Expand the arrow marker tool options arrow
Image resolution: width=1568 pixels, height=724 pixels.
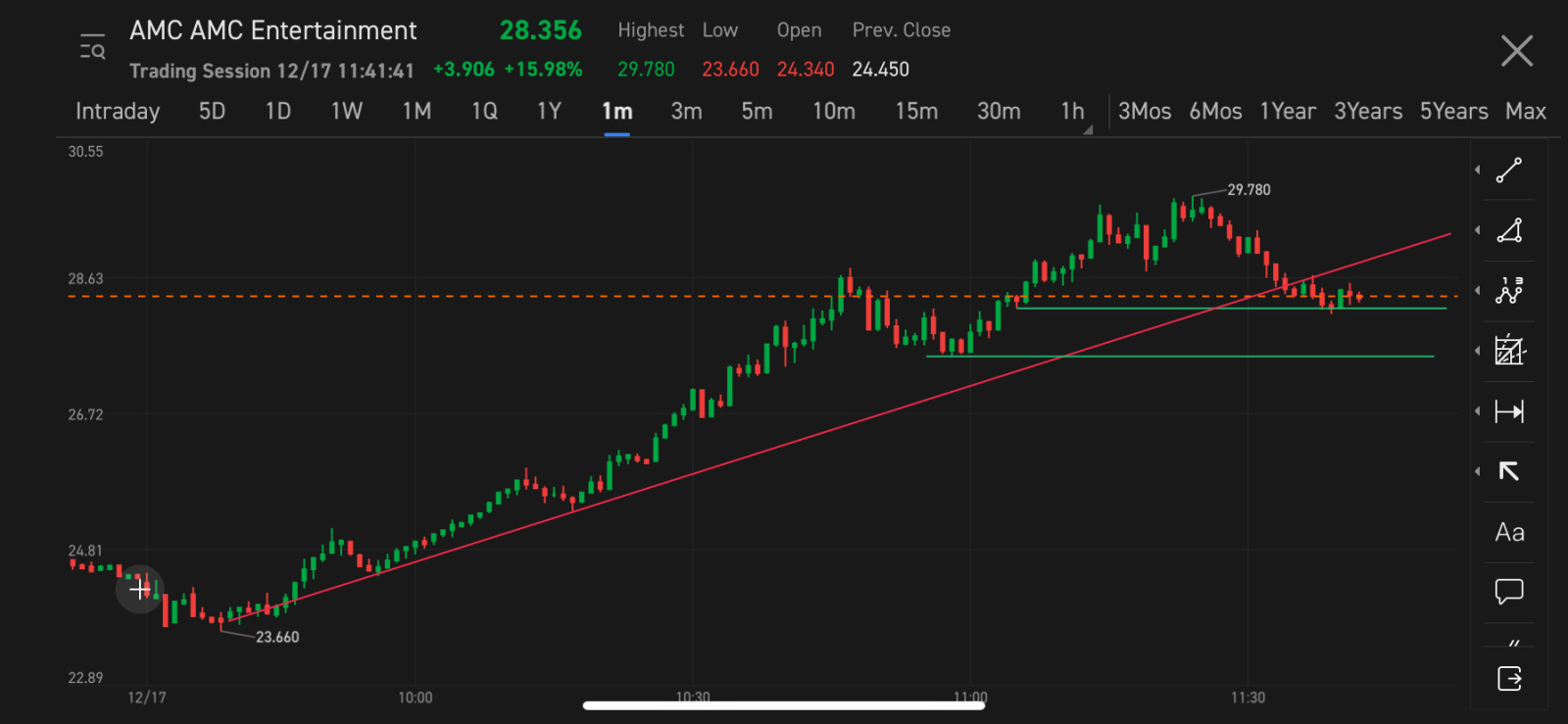tap(1478, 471)
